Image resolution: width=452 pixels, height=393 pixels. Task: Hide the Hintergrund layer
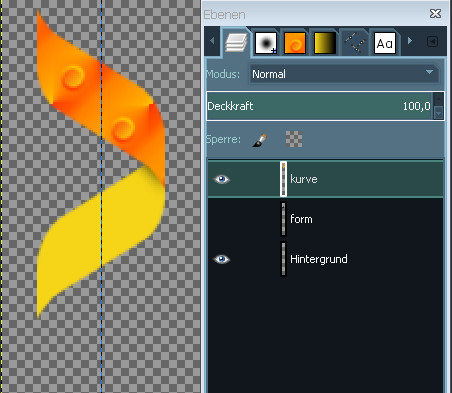click(222, 259)
